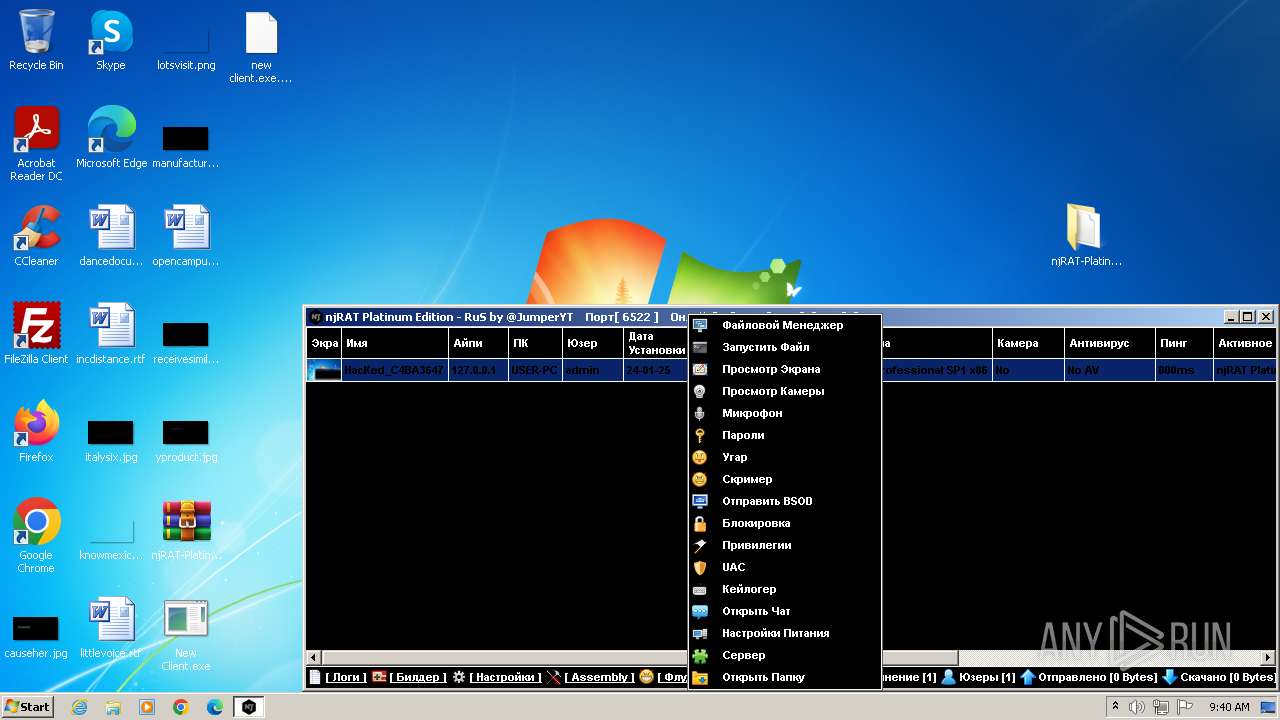Click the Юзеры user icon in status bar
Screen dimensions: 1280x720
(x=948, y=677)
